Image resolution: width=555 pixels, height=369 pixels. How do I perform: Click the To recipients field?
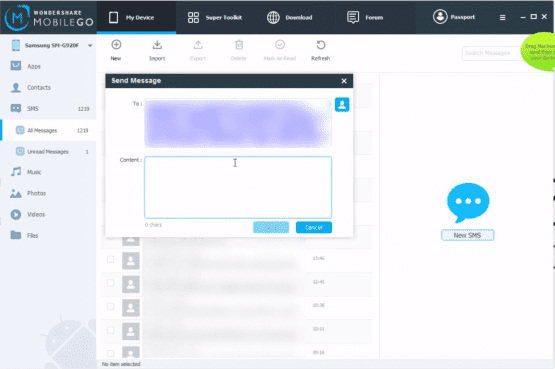tap(238, 123)
